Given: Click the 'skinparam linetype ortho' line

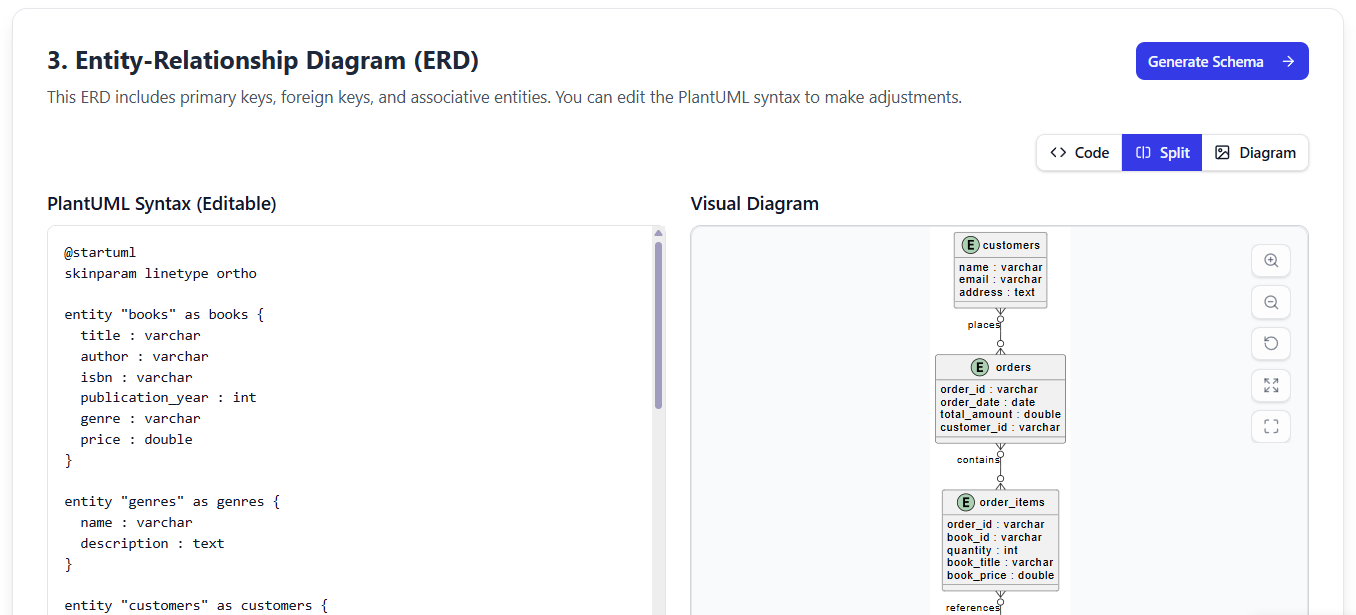Looking at the screenshot, I should click(160, 273).
